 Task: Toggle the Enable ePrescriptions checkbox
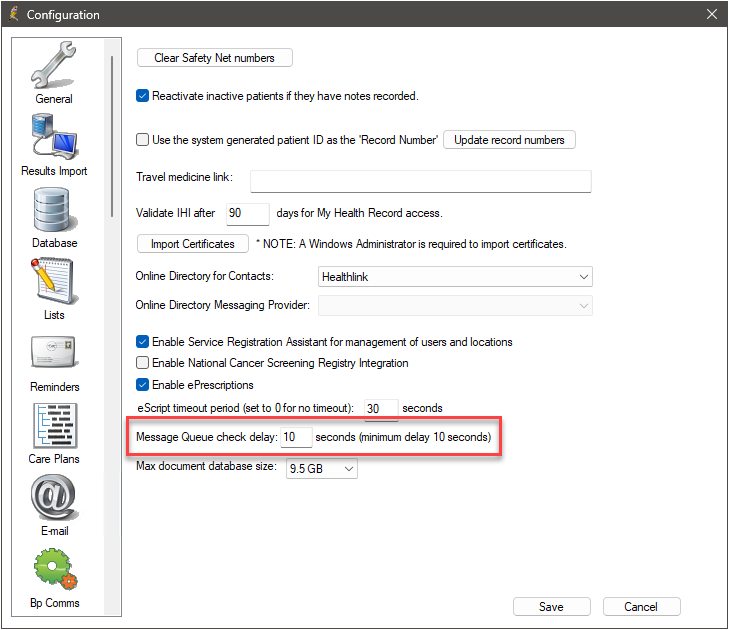click(142, 385)
